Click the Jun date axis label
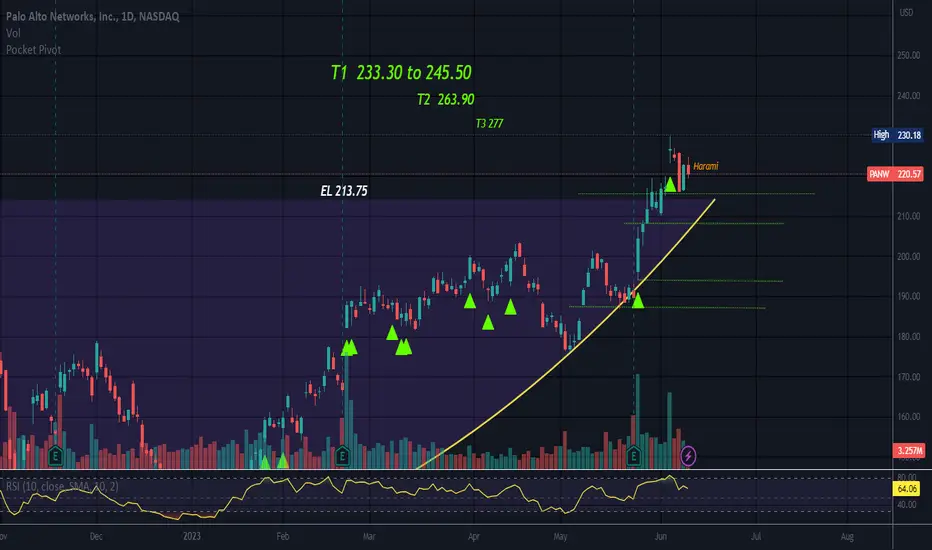 (660, 536)
